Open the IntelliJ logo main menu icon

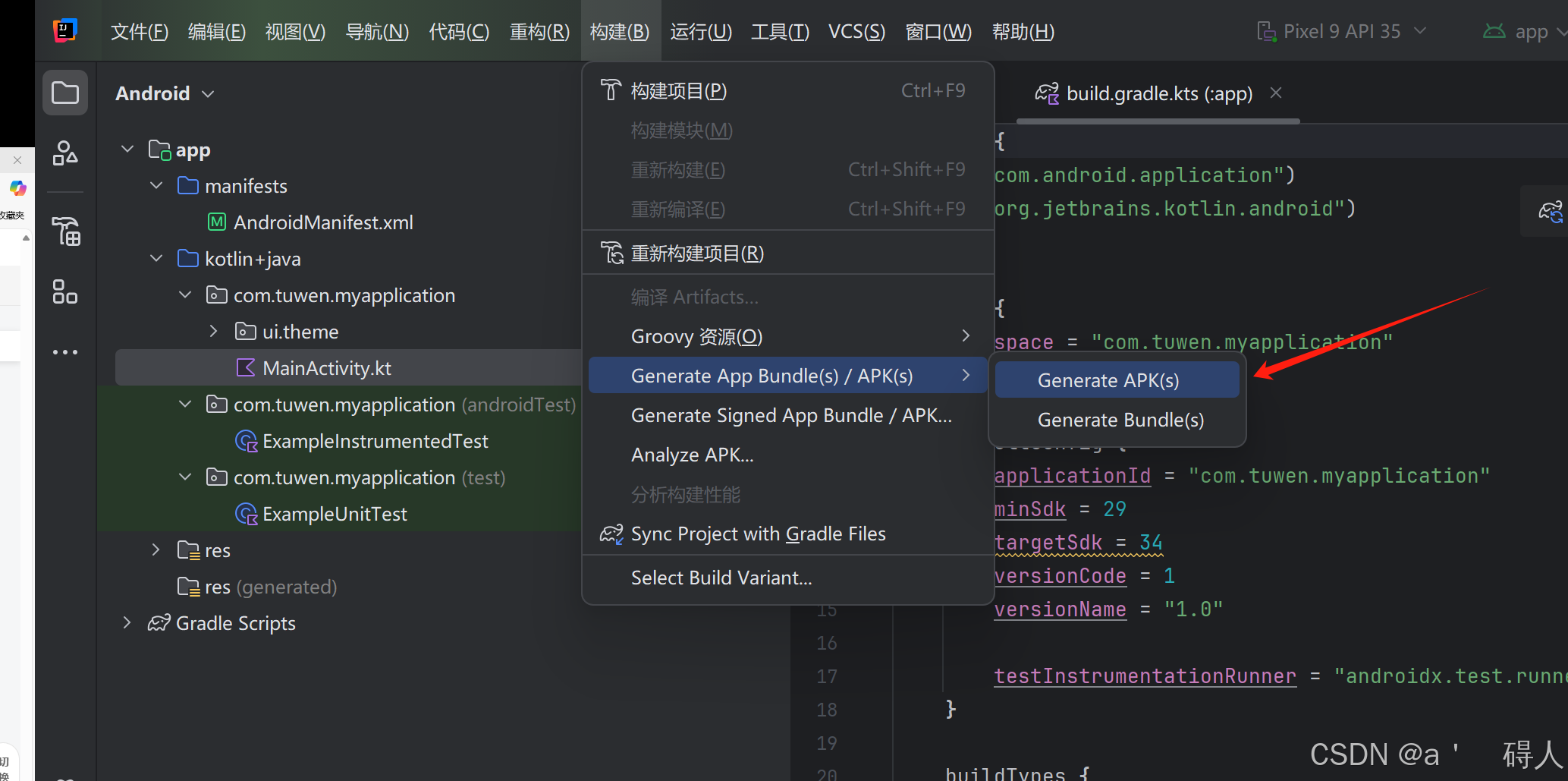[65, 31]
